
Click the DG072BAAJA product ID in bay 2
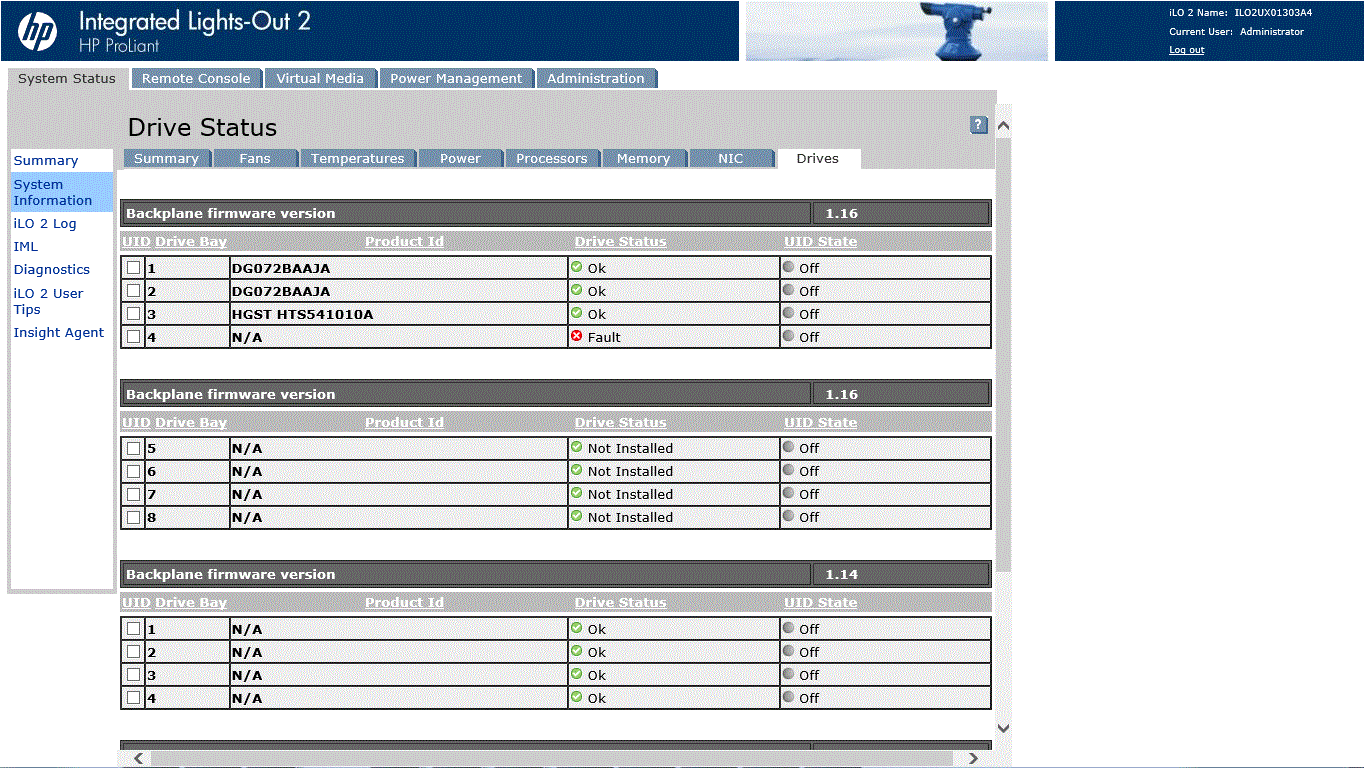281,291
